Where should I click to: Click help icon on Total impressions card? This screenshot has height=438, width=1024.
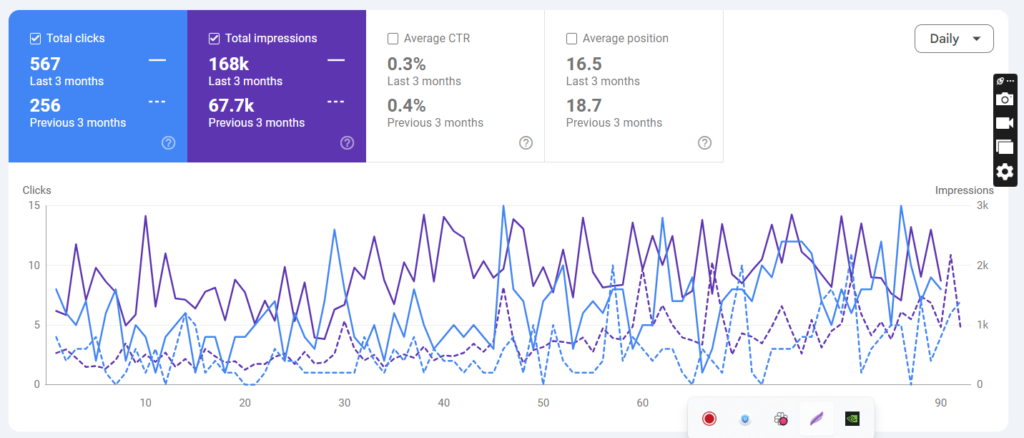click(347, 143)
